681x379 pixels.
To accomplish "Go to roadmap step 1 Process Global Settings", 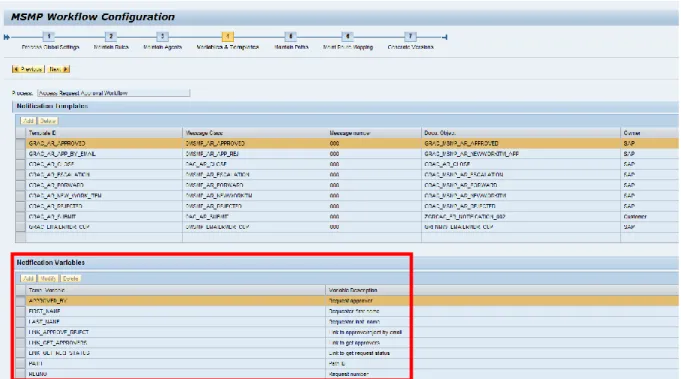I will (49, 36).
